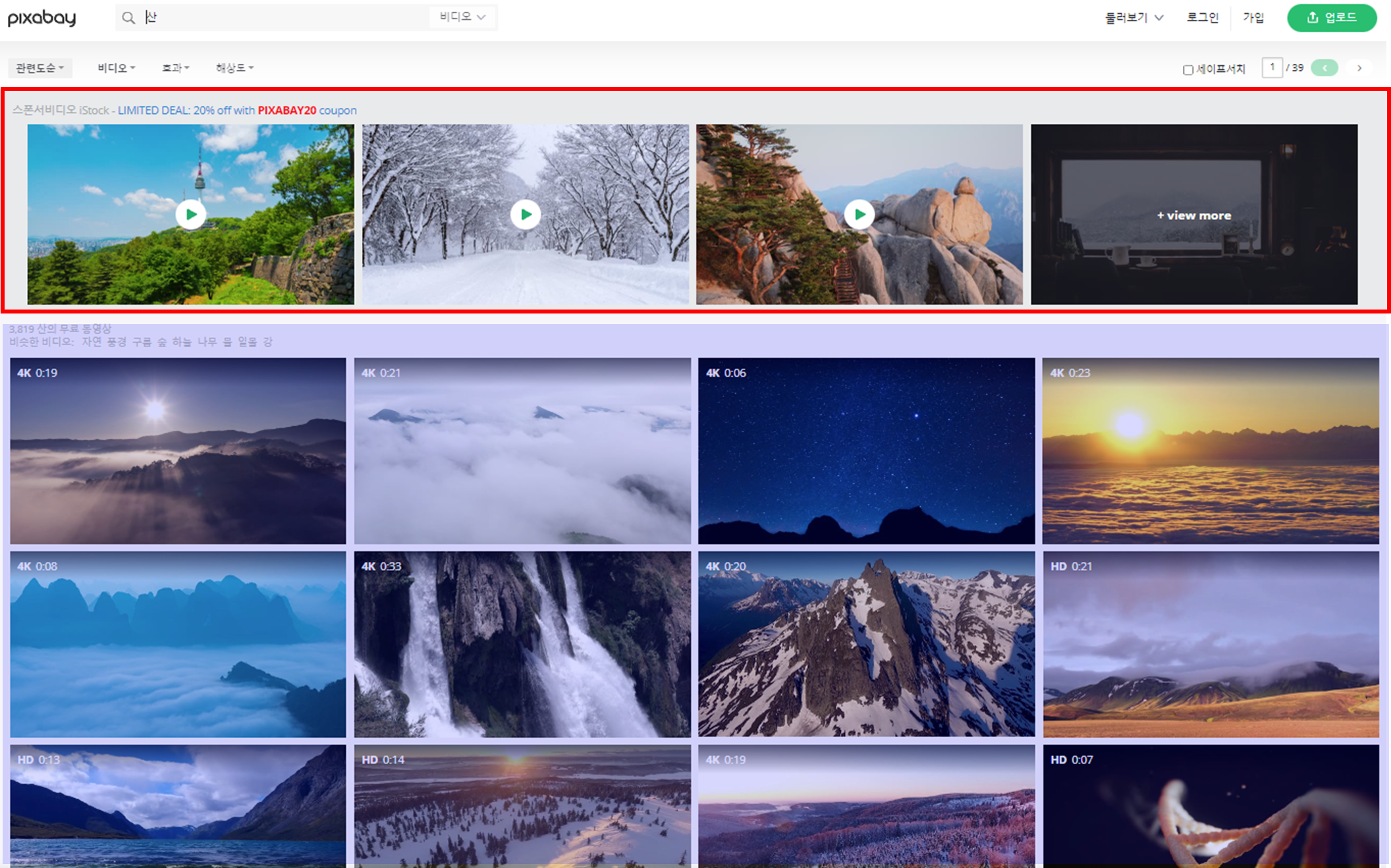
Task: Go to next results page arrow
Action: tap(1359, 68)
